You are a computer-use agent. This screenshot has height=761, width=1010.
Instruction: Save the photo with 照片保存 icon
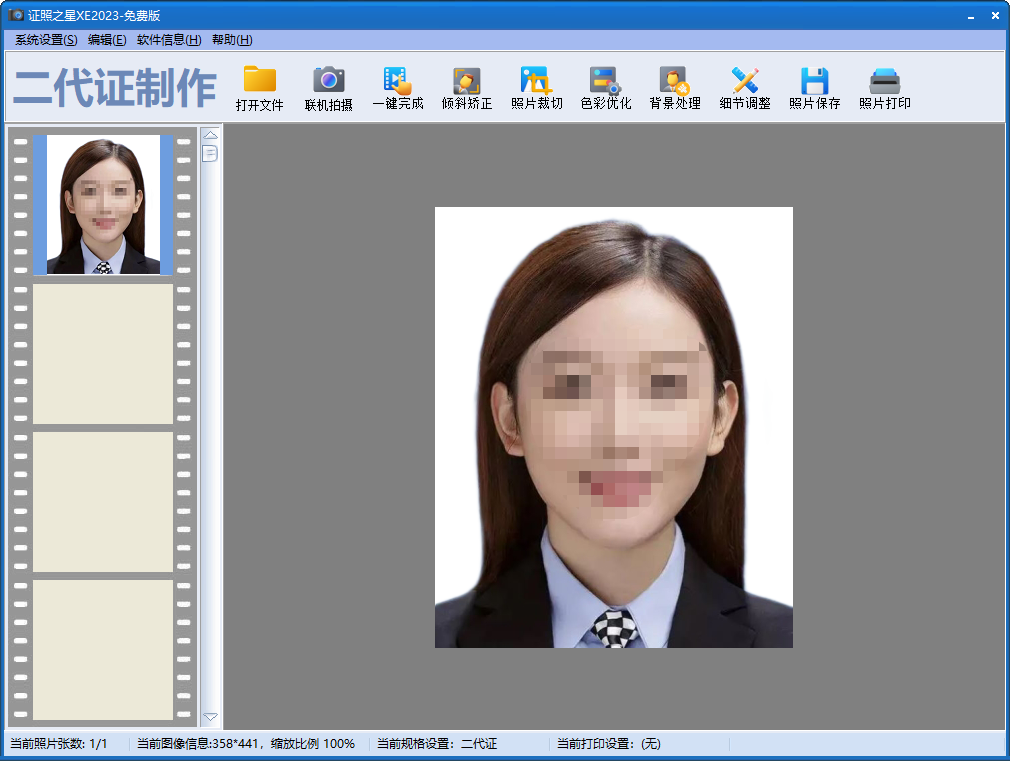[814, 82]
